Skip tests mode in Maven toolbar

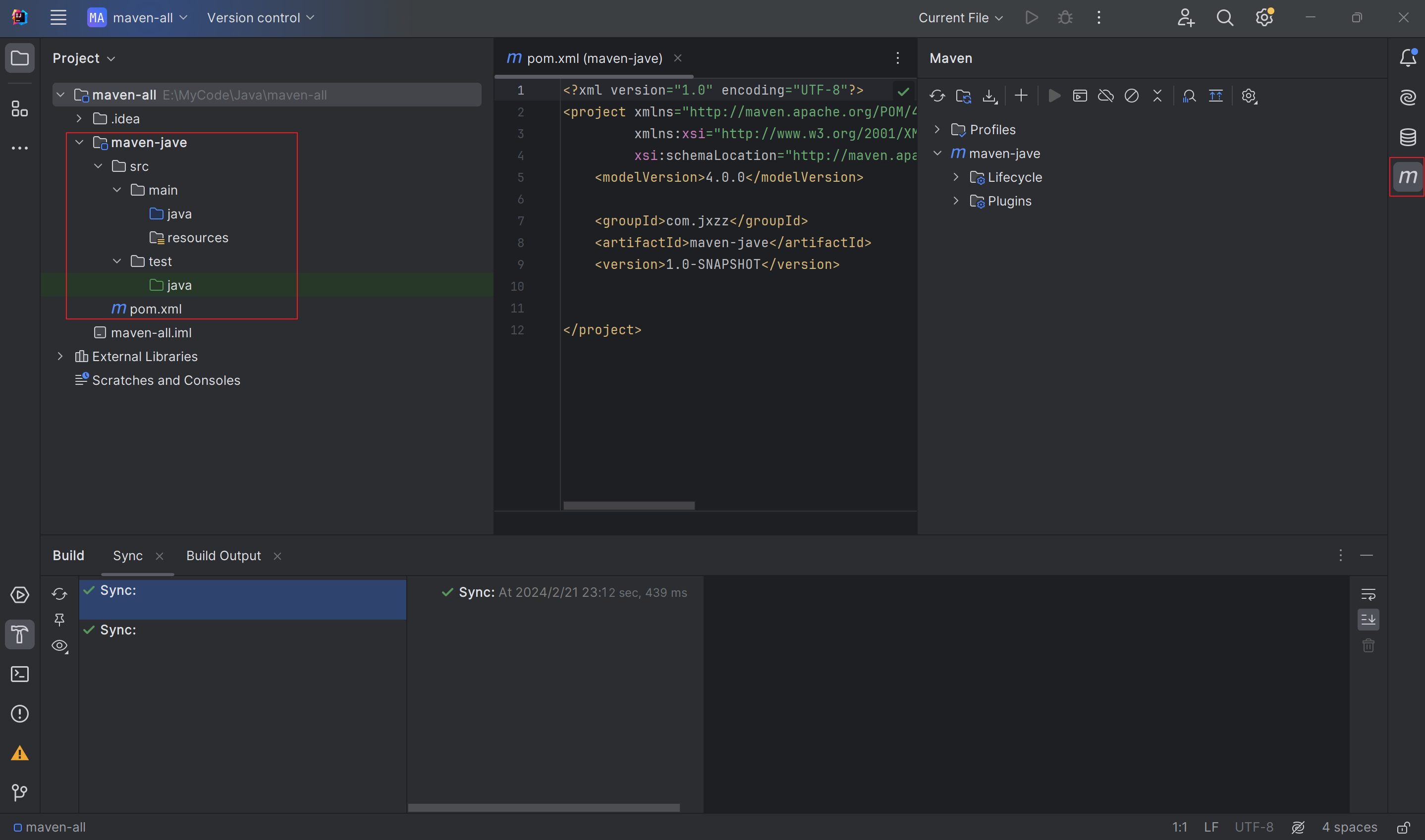(1132, 96)
